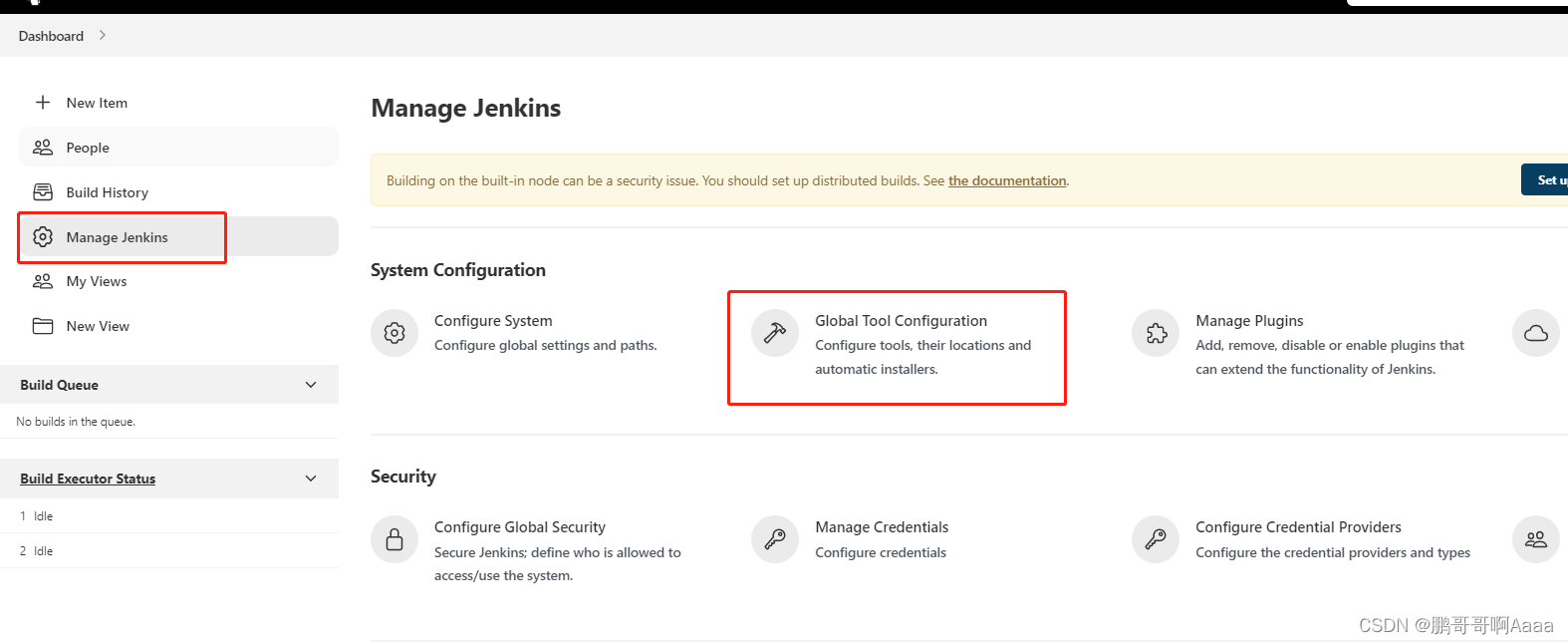Click the Manage Credentials key icon
Image resolution: width=1568 pixels, height=644 pixels.
tap(775, 539)
